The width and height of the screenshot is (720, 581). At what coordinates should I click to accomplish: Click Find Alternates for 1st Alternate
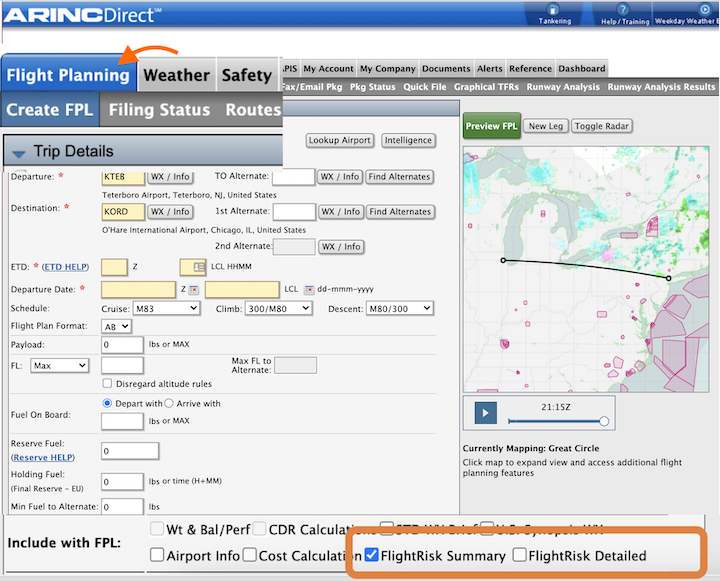[400, 211]
